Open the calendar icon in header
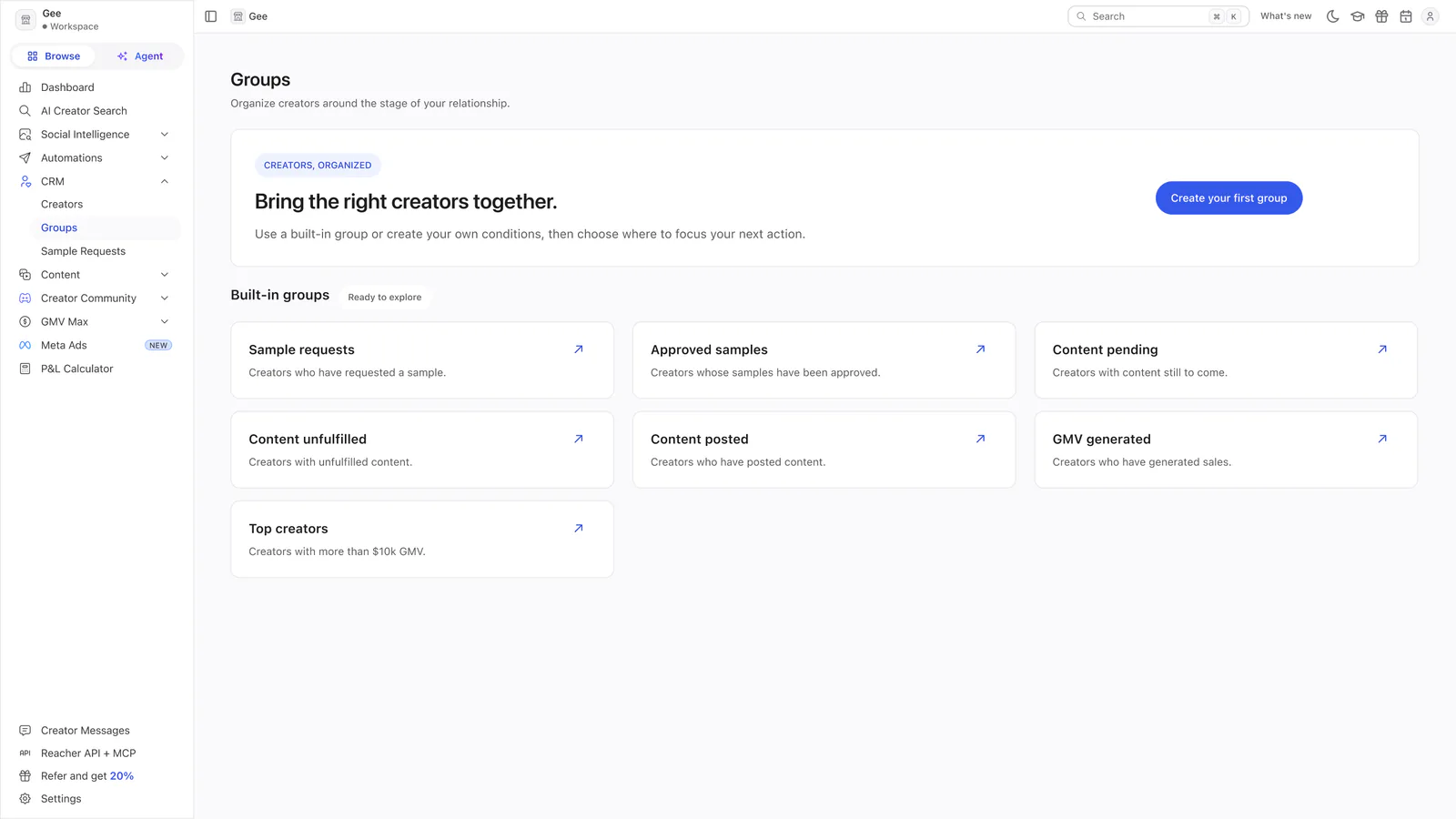 (x=1406, y=16)
